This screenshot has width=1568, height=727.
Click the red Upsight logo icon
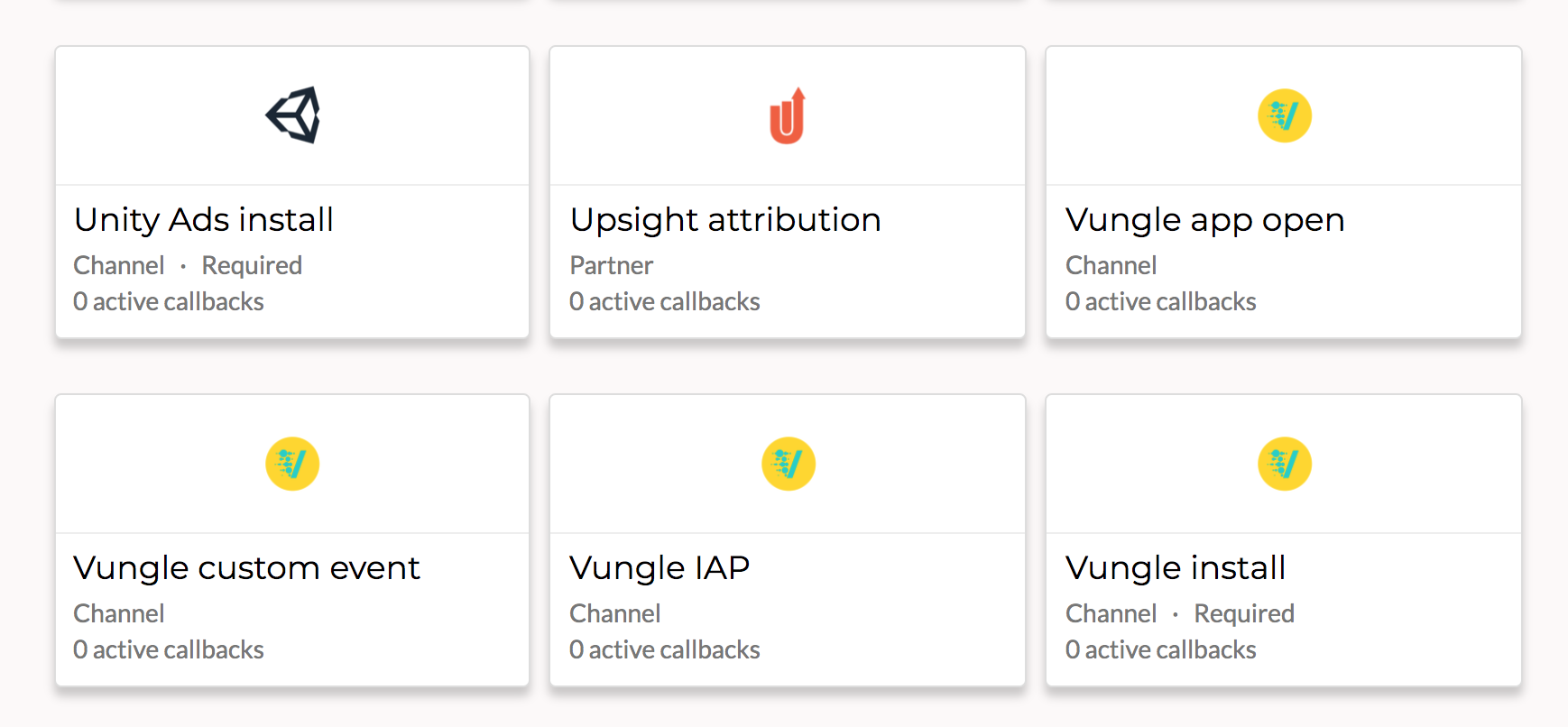(788, 115)
